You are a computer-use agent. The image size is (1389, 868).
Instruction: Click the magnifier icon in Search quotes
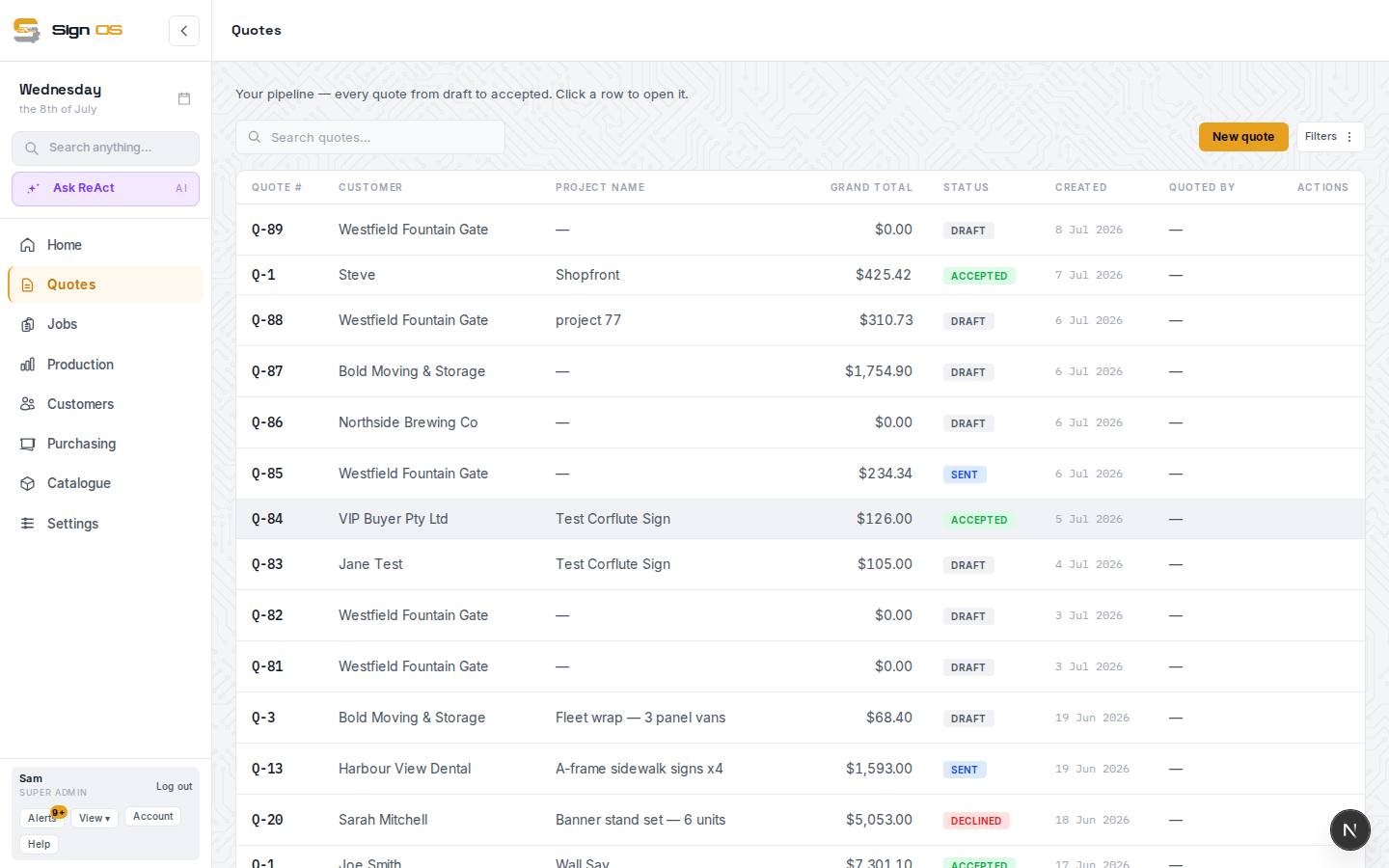tap(255, 137)
